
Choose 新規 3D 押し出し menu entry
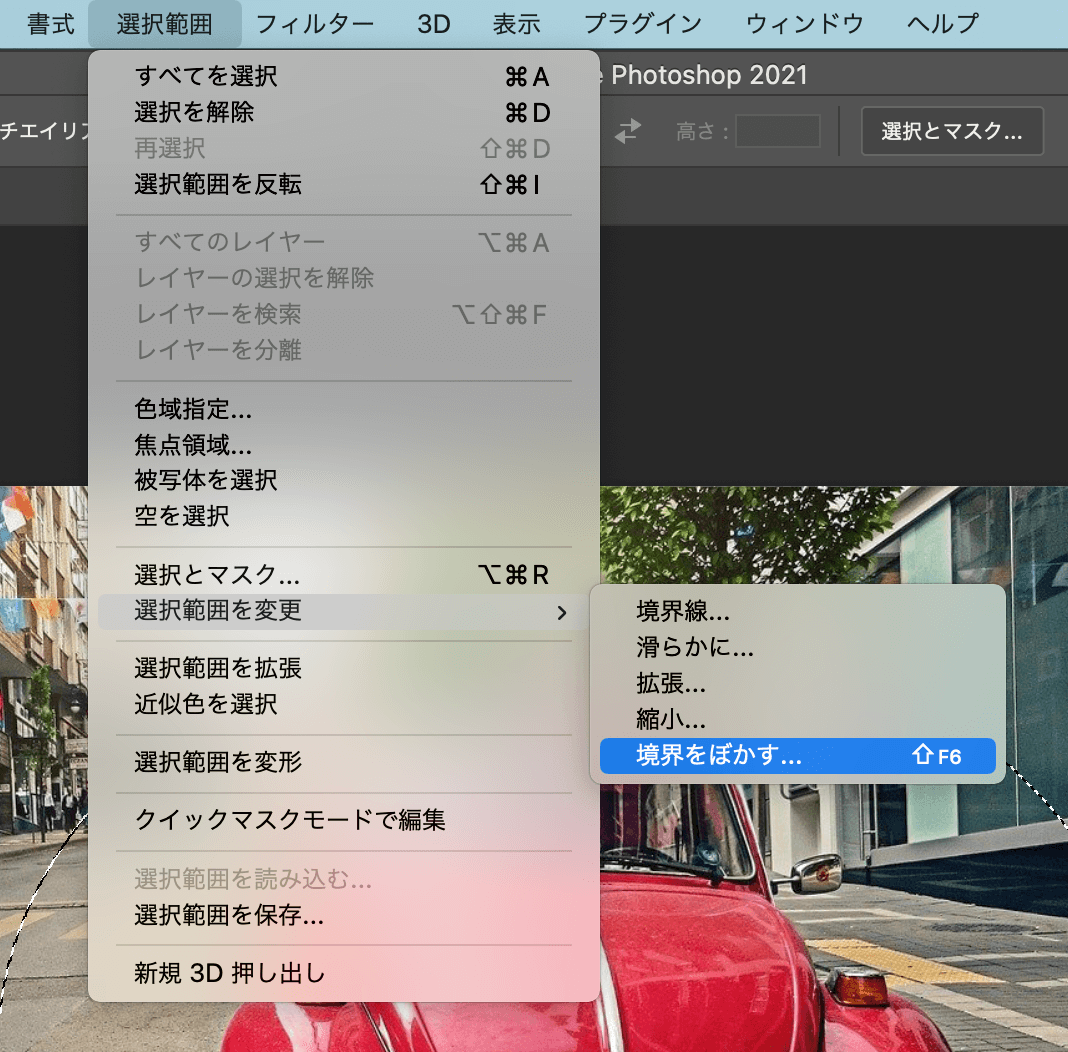tap(343, 973)
